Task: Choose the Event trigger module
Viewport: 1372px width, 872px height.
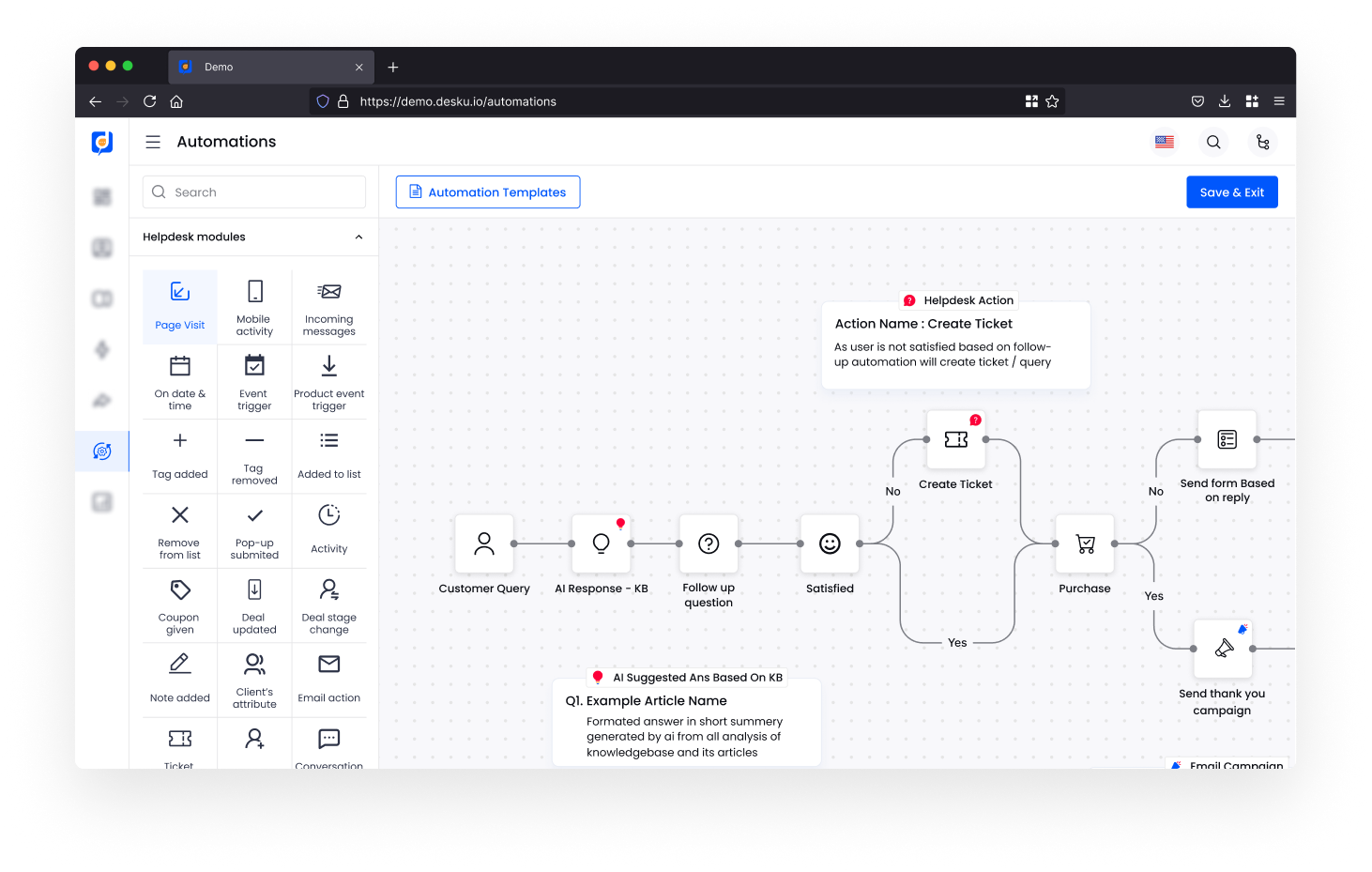Action: [253, 381]
